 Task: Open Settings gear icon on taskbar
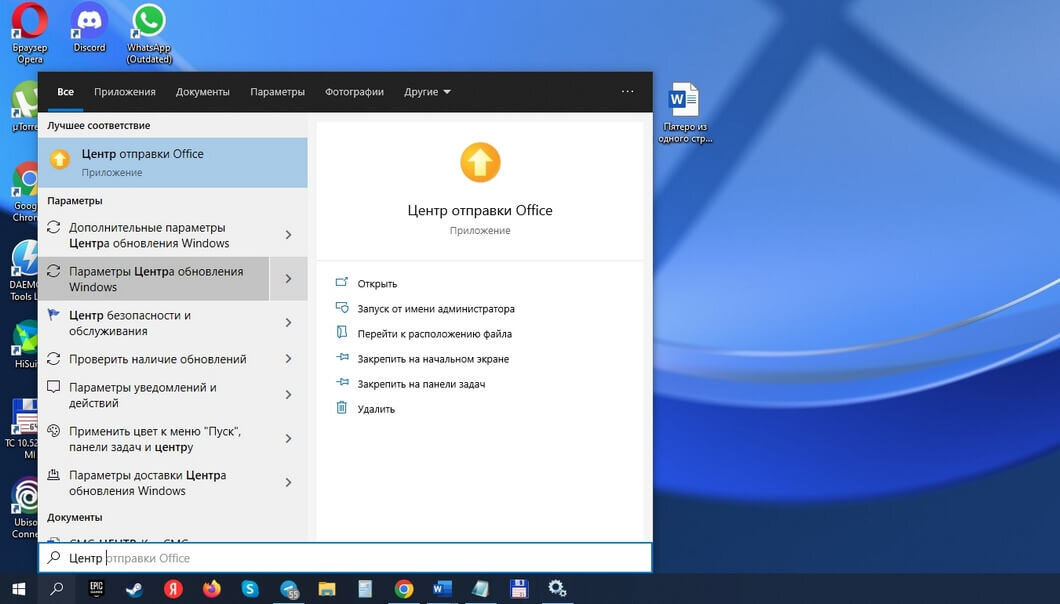(x=557, y=588)
